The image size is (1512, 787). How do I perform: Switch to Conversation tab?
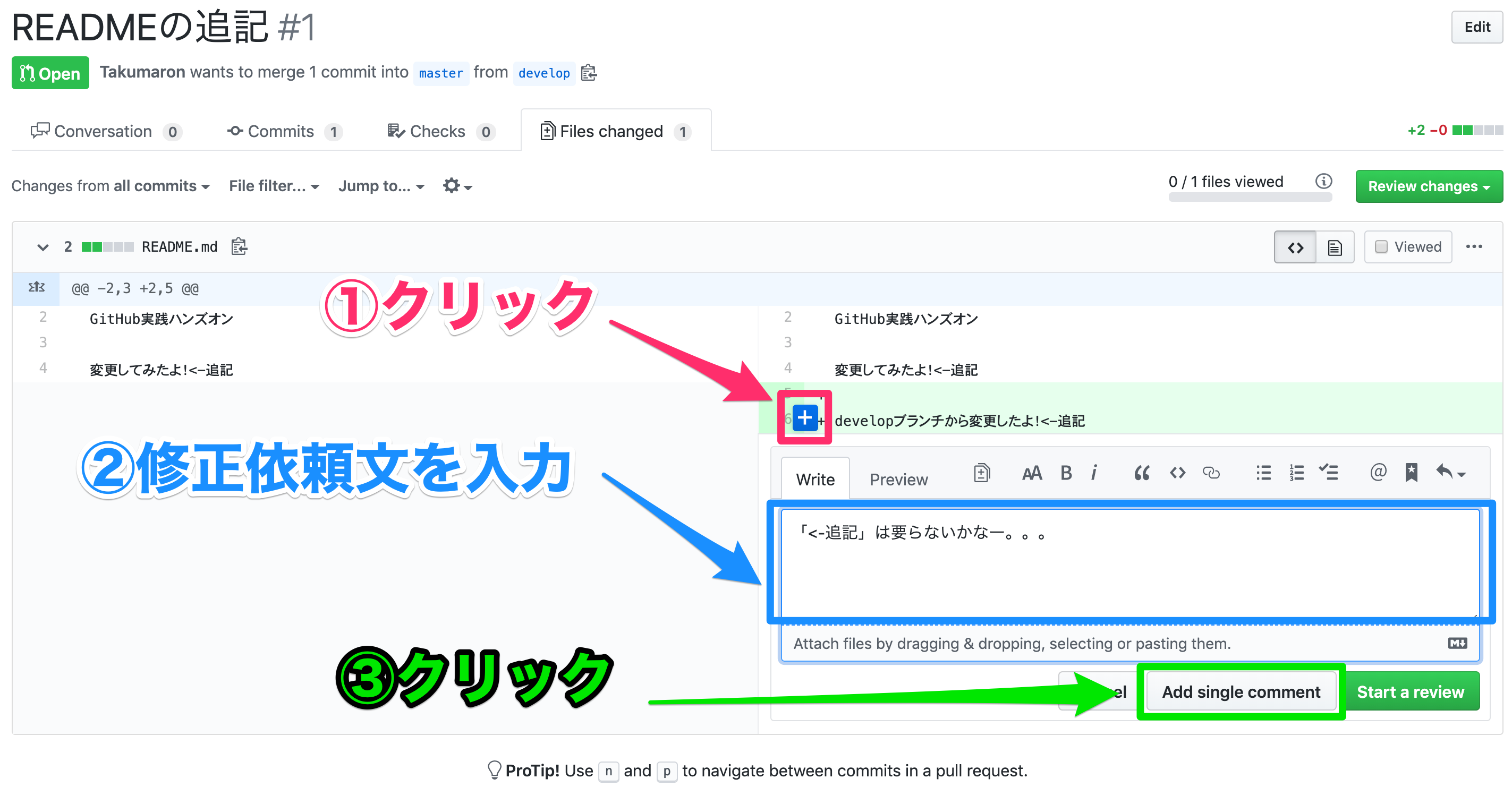[x=106, y=132]
